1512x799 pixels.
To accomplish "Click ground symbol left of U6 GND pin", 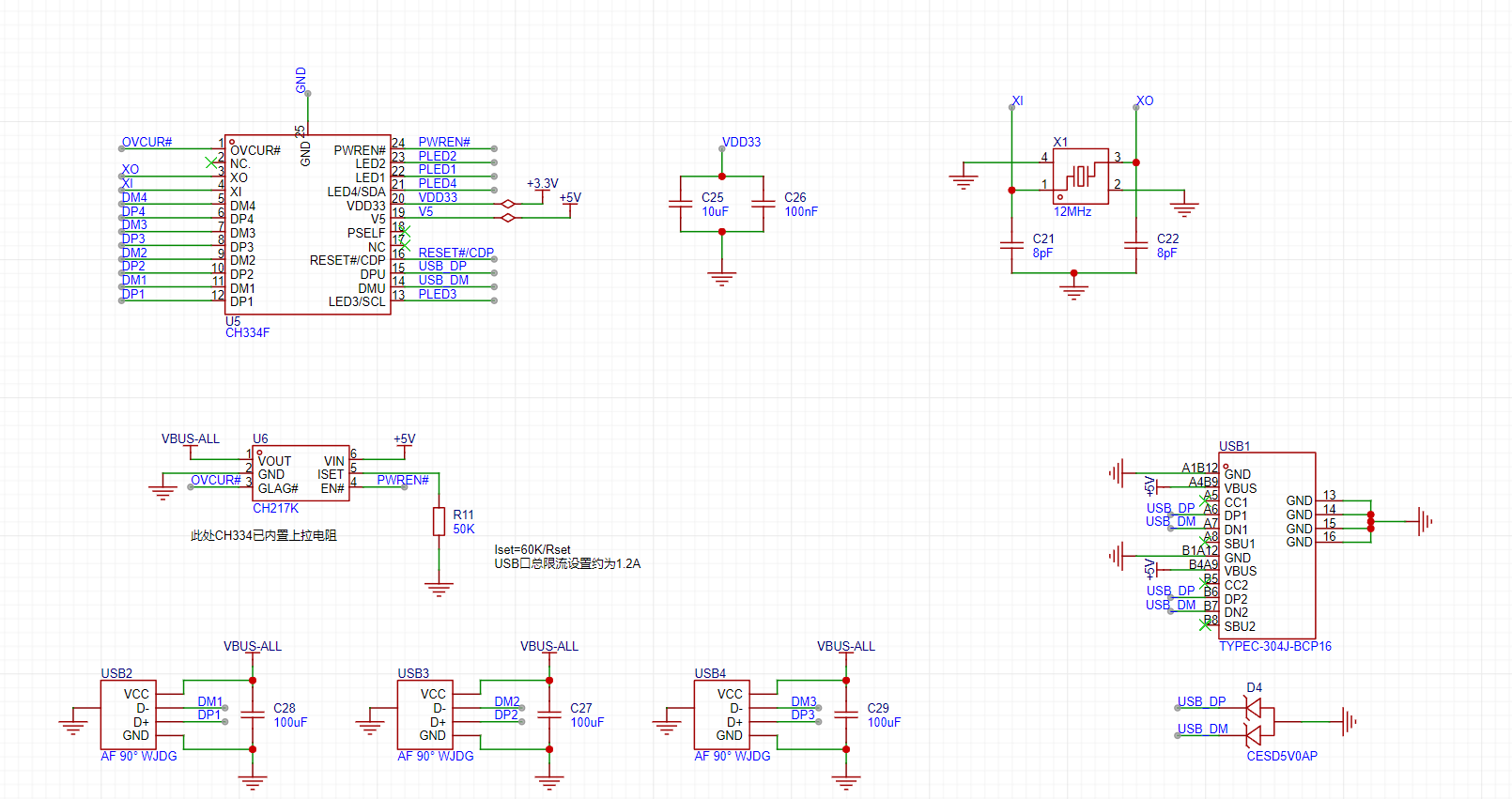I will pyautogui.click(x=162, y=492).
